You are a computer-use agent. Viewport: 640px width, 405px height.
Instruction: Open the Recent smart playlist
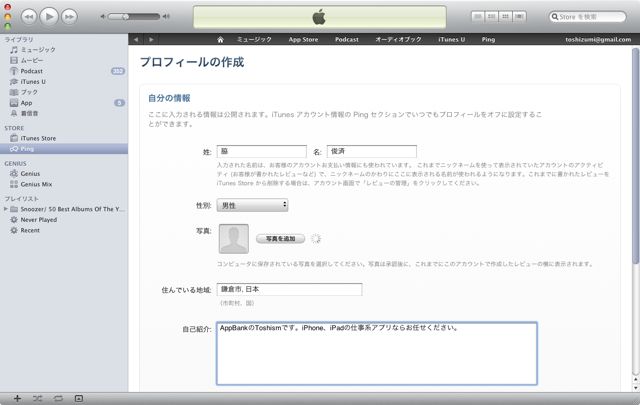[64, 230]
